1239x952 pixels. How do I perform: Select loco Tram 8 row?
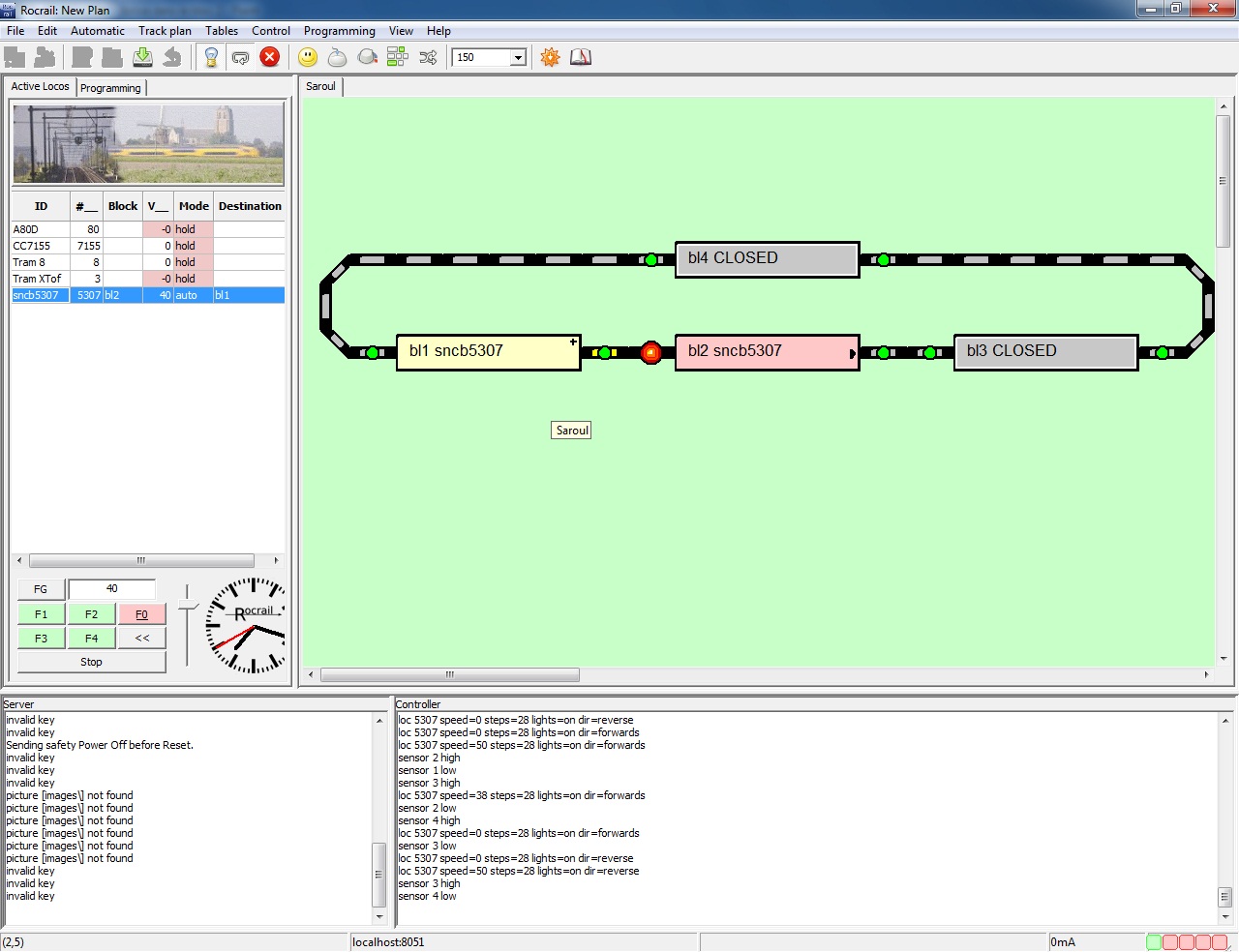148,262
